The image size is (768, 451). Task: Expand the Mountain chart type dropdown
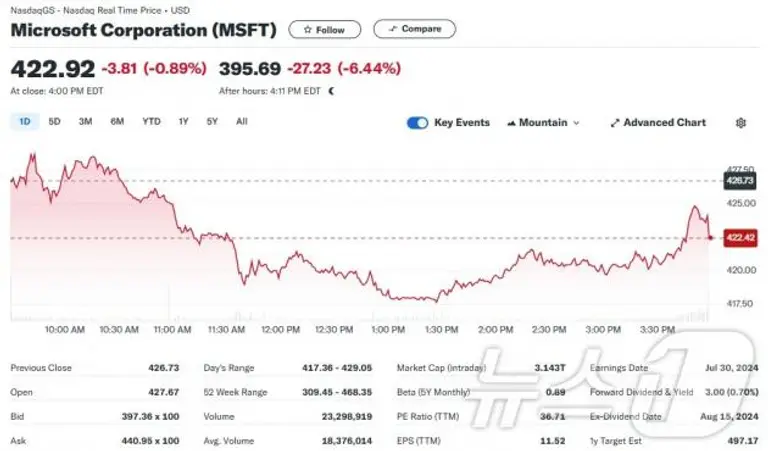[575, 123]
